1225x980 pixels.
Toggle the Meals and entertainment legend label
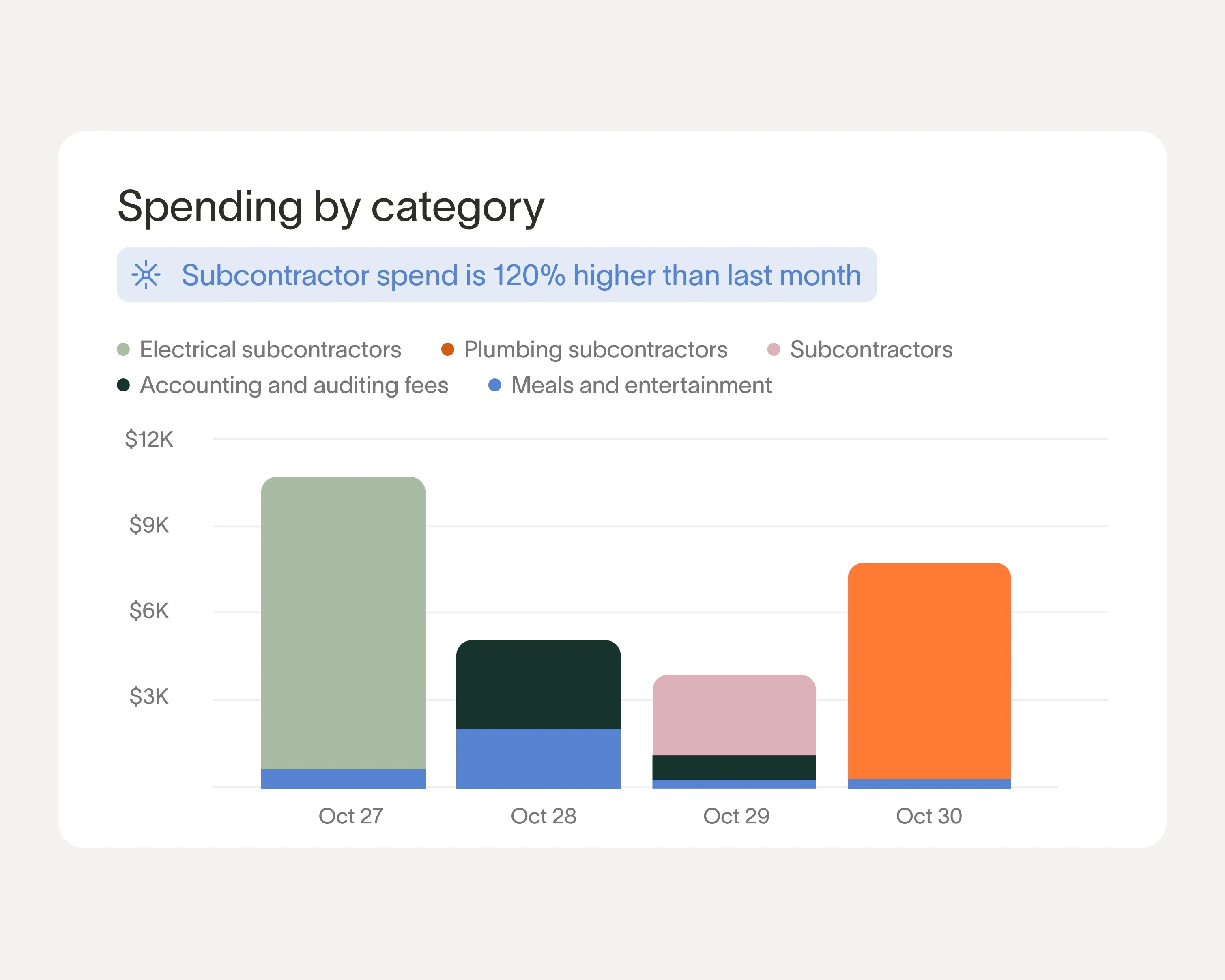pos(641,385)
